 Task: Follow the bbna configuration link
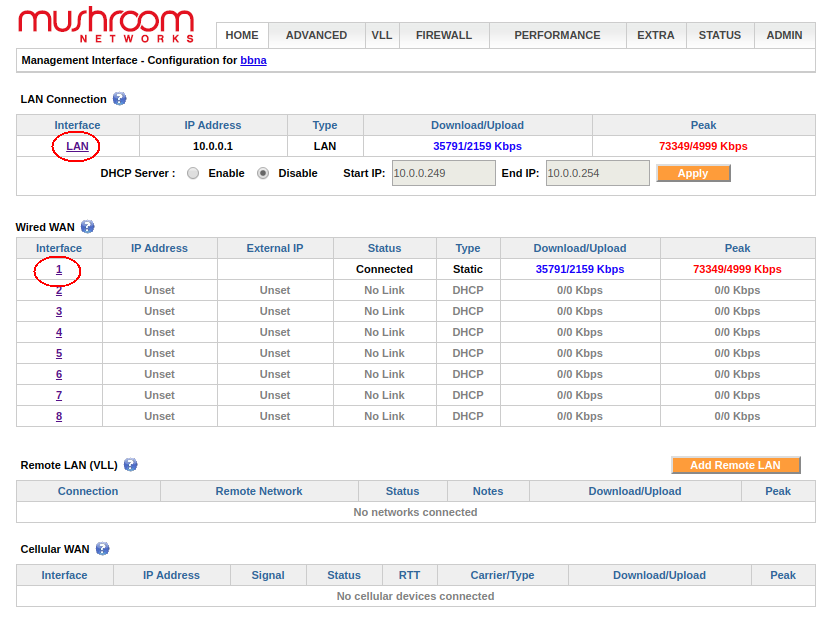(254, 60)
